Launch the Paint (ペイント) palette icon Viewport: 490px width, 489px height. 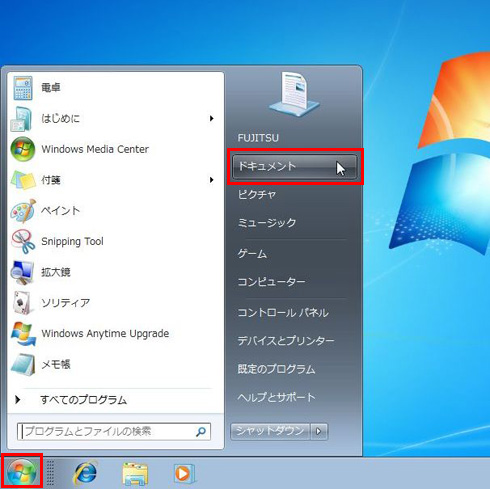[x=23, y=211]
